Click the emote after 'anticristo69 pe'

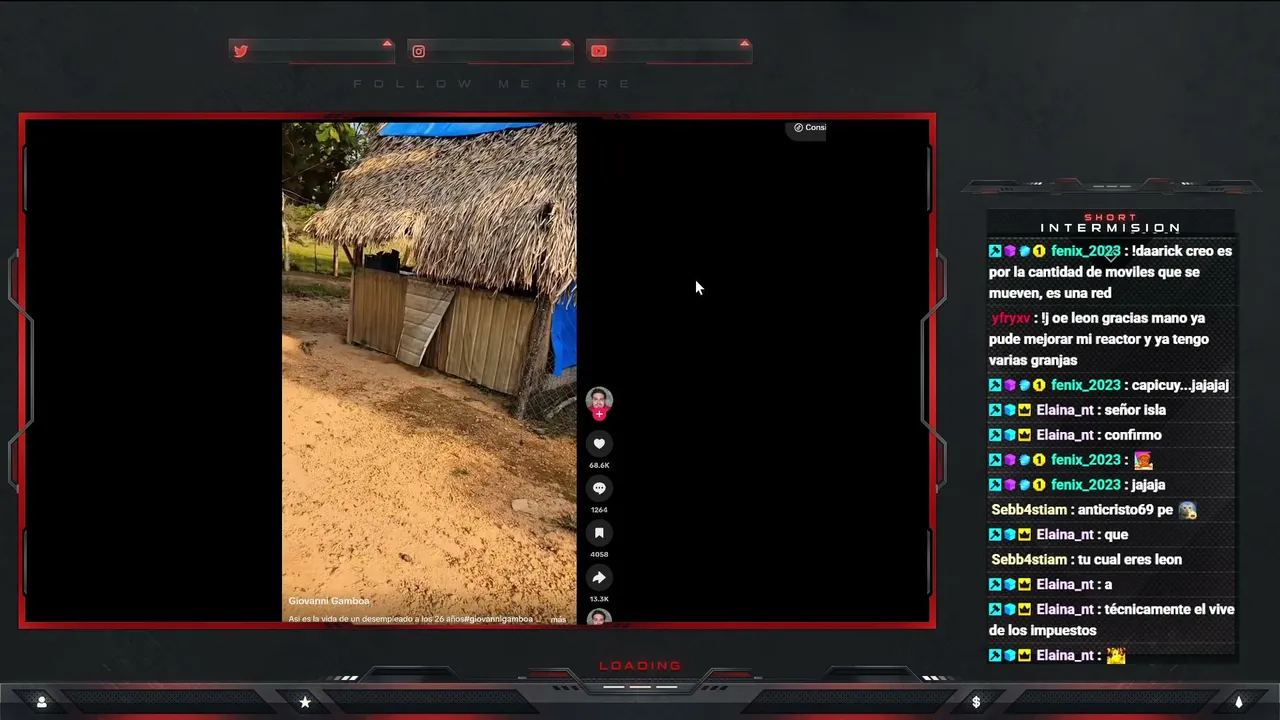(1187, 510)
